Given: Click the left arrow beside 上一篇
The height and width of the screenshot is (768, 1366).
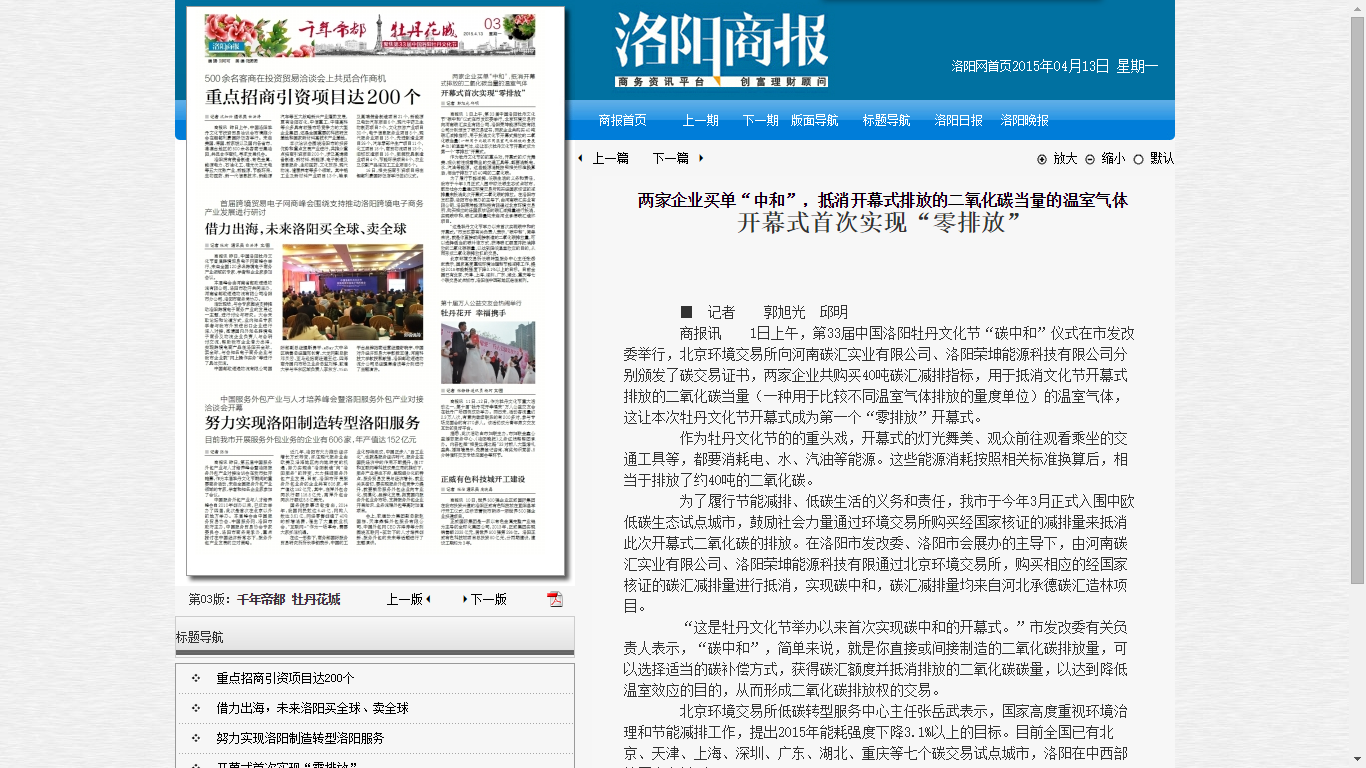Looking at the screenshot, I should [580, 158].
